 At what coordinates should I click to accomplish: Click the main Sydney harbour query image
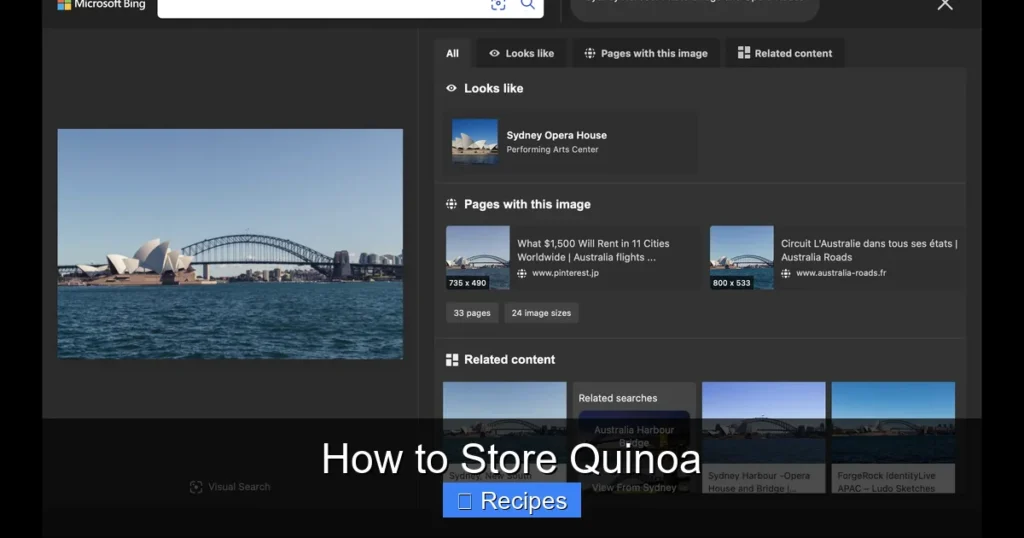pos(230,244)
